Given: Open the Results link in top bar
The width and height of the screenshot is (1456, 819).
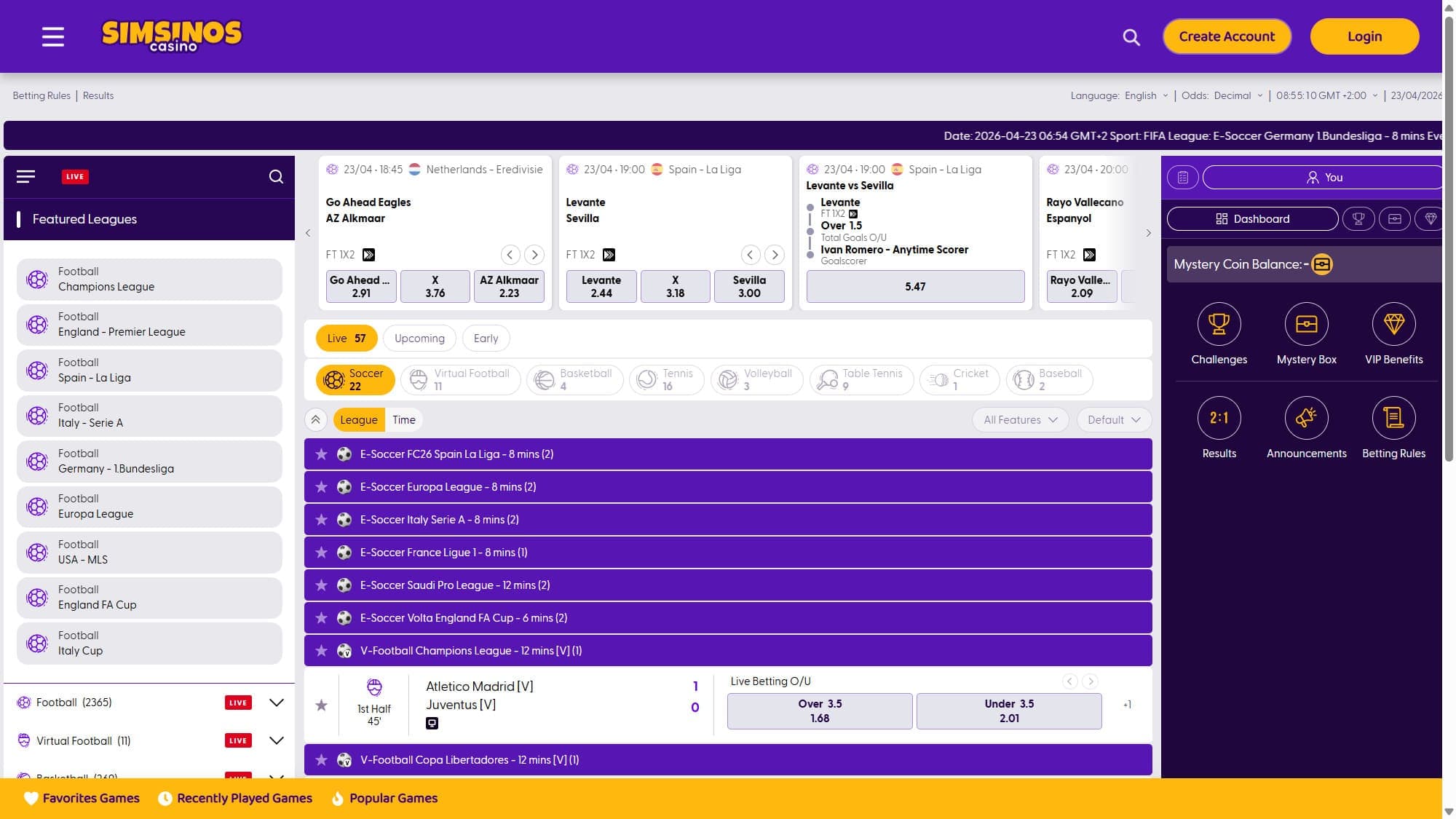Looking at the screenshot, I should pyautogui.click(x=98, y=95).
